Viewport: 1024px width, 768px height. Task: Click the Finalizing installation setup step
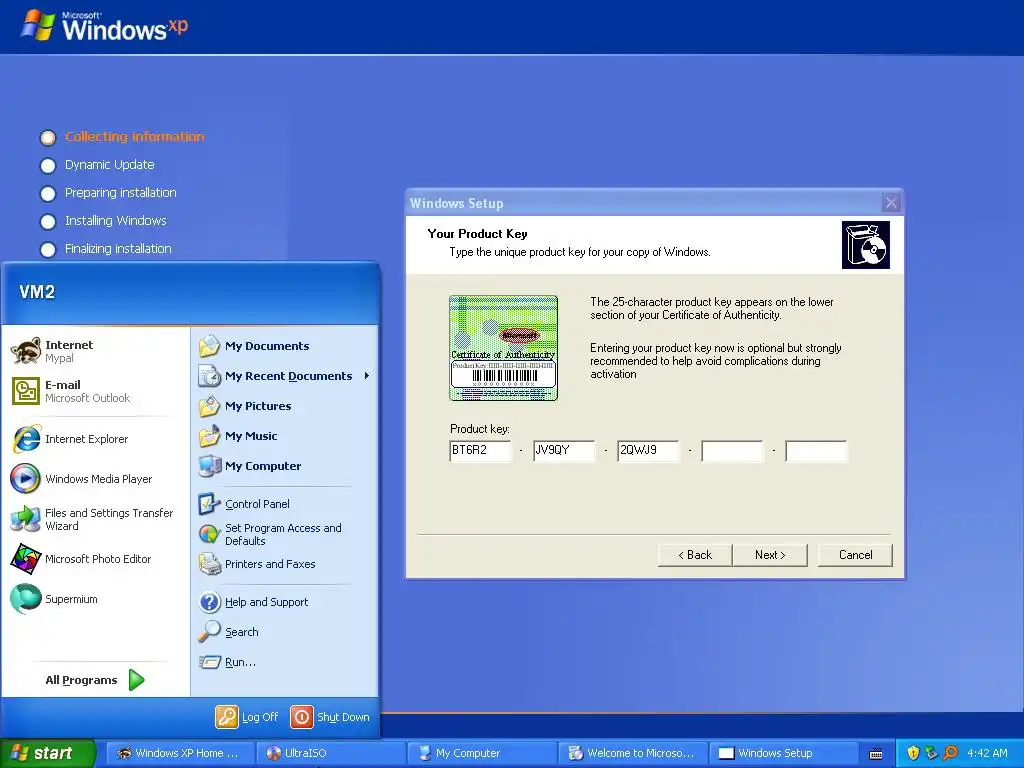pos(106,249)
